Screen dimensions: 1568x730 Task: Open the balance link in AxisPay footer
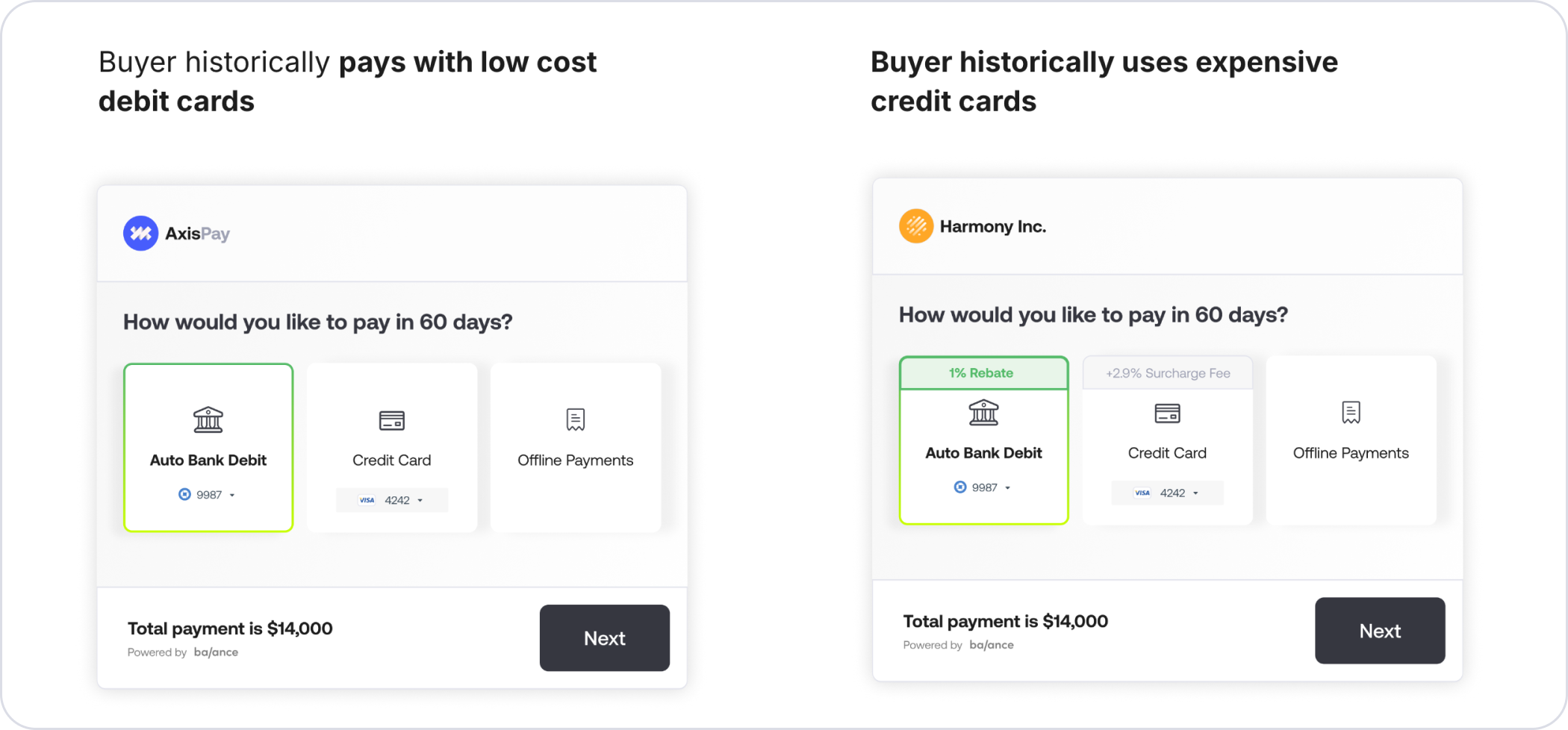[216, 652]
